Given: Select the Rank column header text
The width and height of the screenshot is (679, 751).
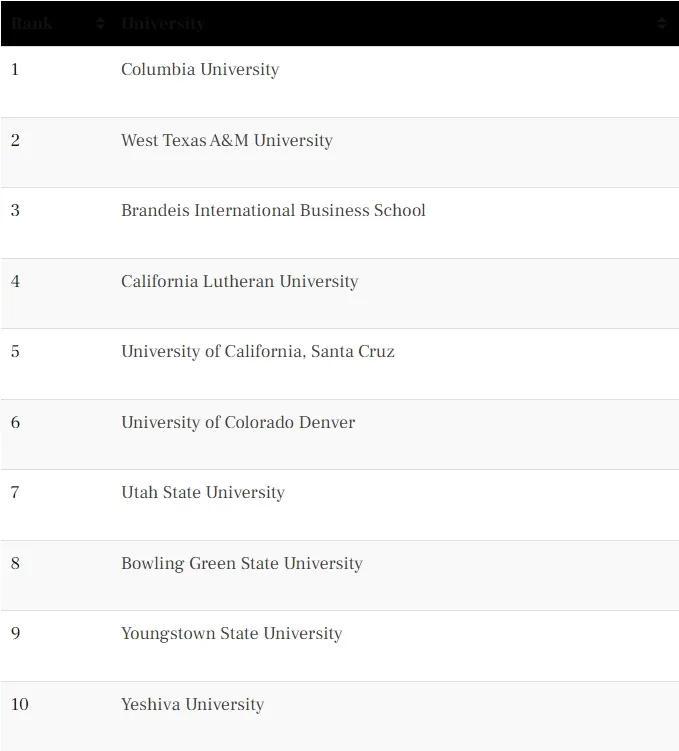Looking at the screenshot, I should click(x=32, y=23).
